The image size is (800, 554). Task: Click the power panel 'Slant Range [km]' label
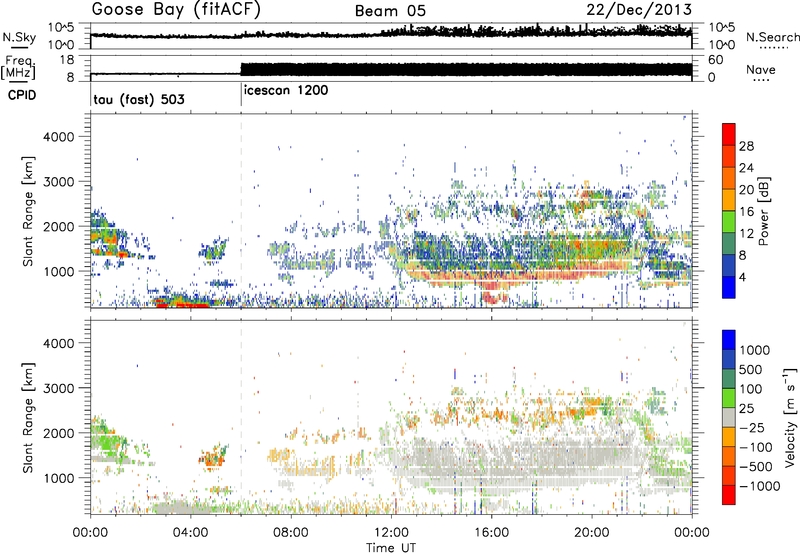click(28, 211)
